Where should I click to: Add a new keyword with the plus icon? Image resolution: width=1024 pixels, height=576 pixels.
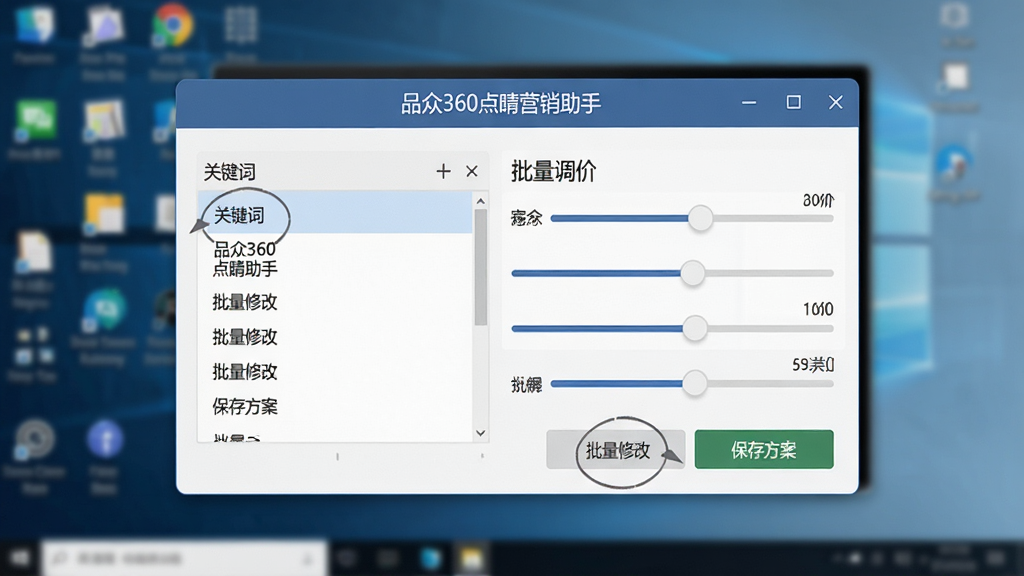443,171
